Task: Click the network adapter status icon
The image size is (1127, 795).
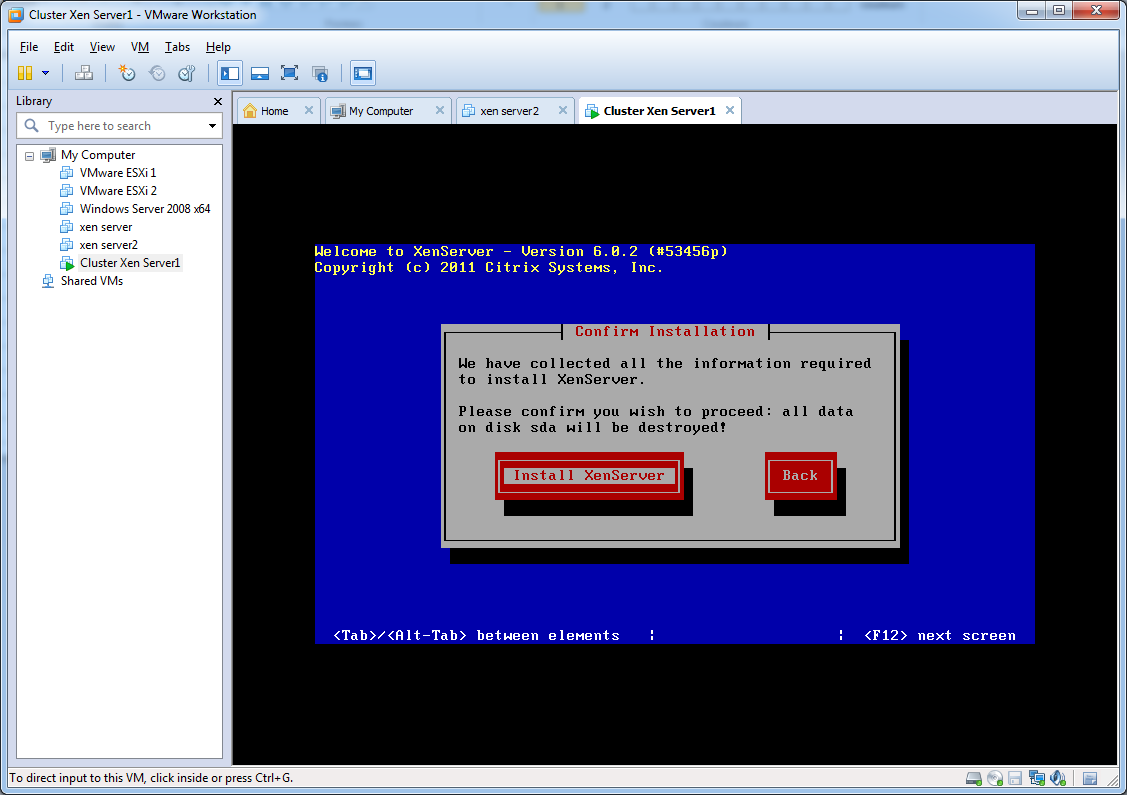Action: click(1037, 778)
